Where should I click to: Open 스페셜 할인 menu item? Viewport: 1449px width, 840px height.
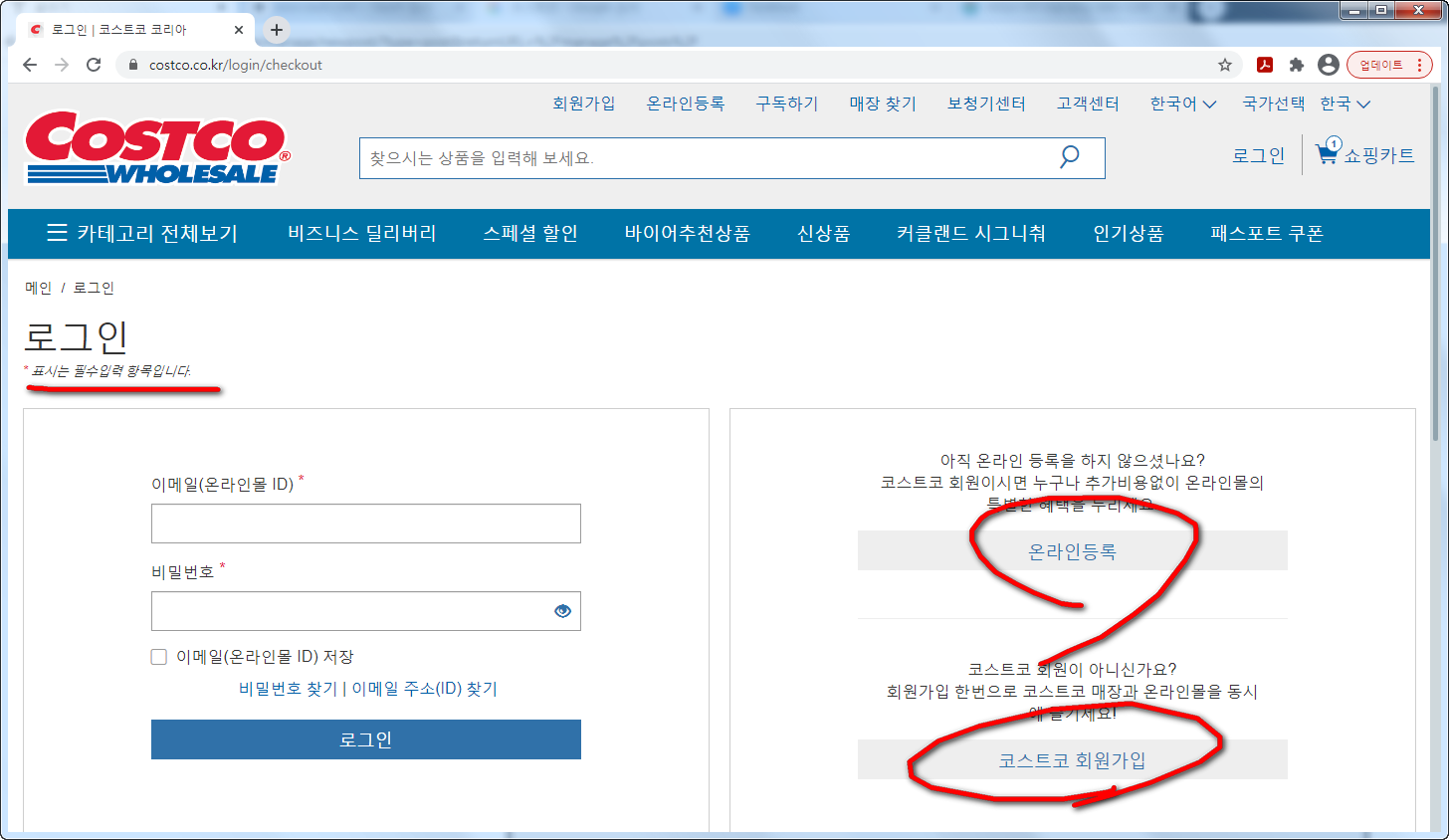click(x=530, y=234)
